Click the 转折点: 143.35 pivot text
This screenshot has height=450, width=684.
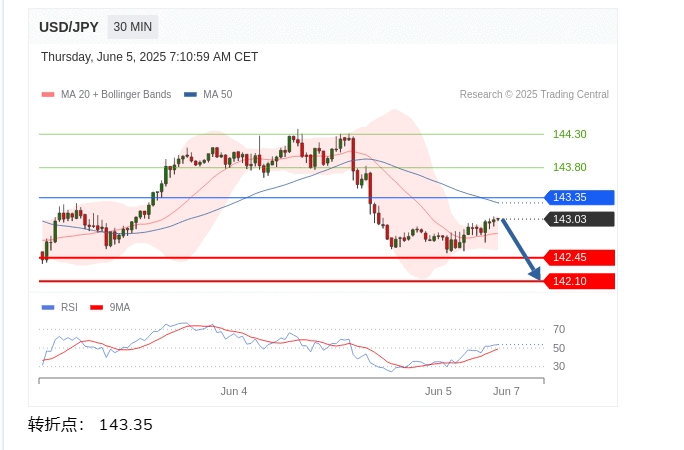point(90,424)
